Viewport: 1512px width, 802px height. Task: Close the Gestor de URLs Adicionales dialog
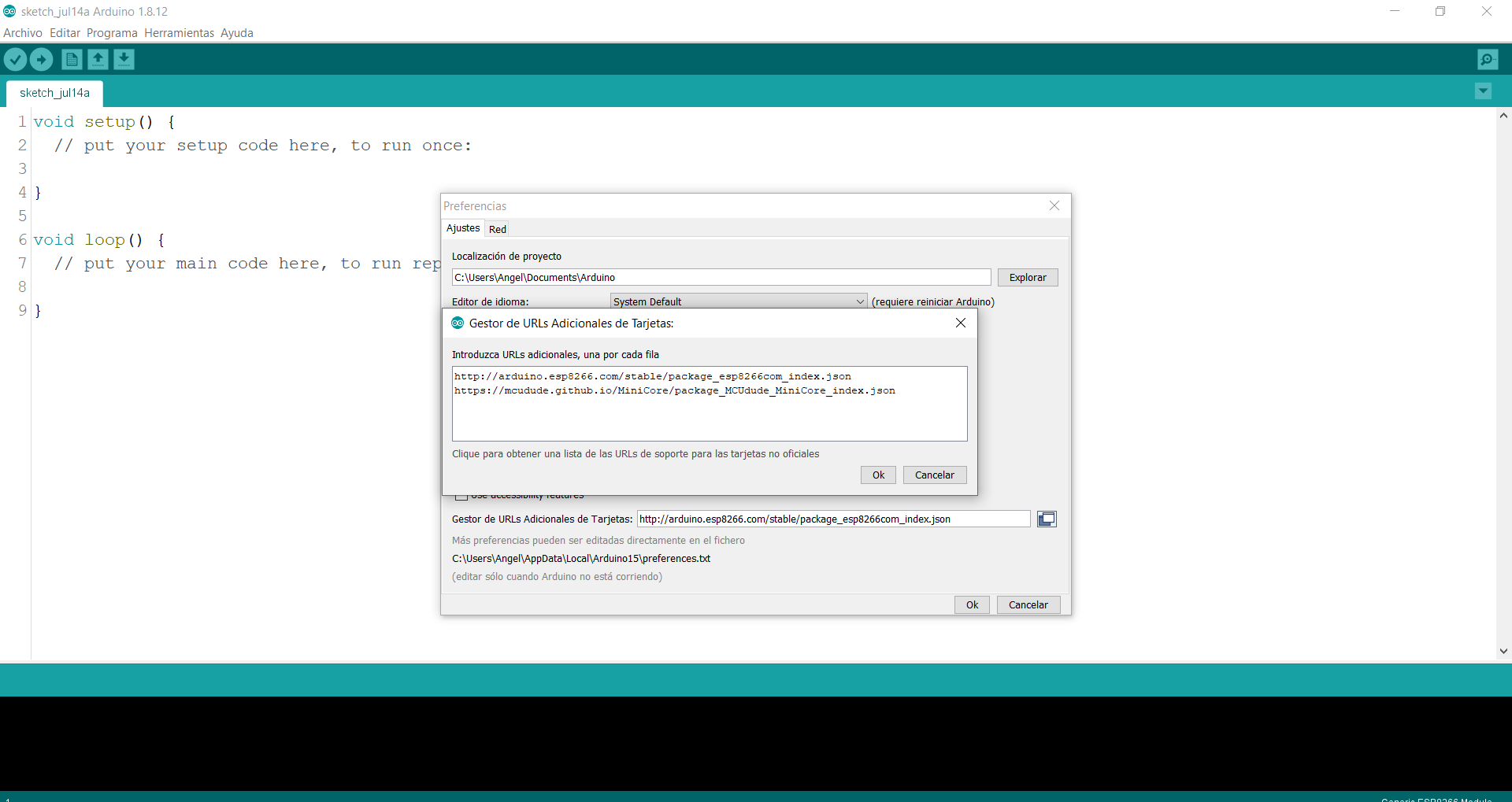961,323
